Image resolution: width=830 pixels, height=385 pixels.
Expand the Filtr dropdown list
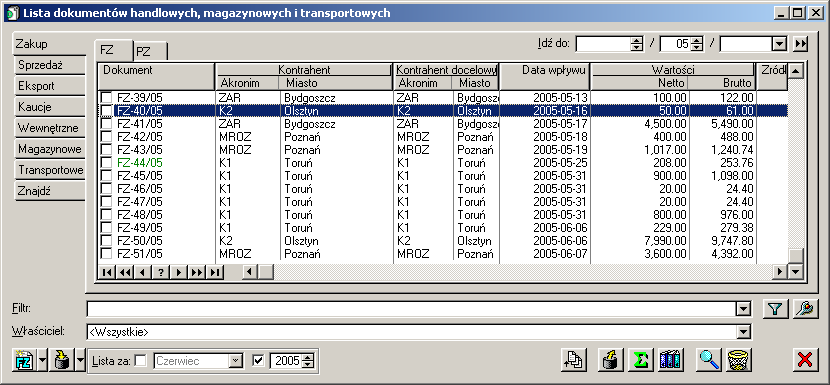744,308
